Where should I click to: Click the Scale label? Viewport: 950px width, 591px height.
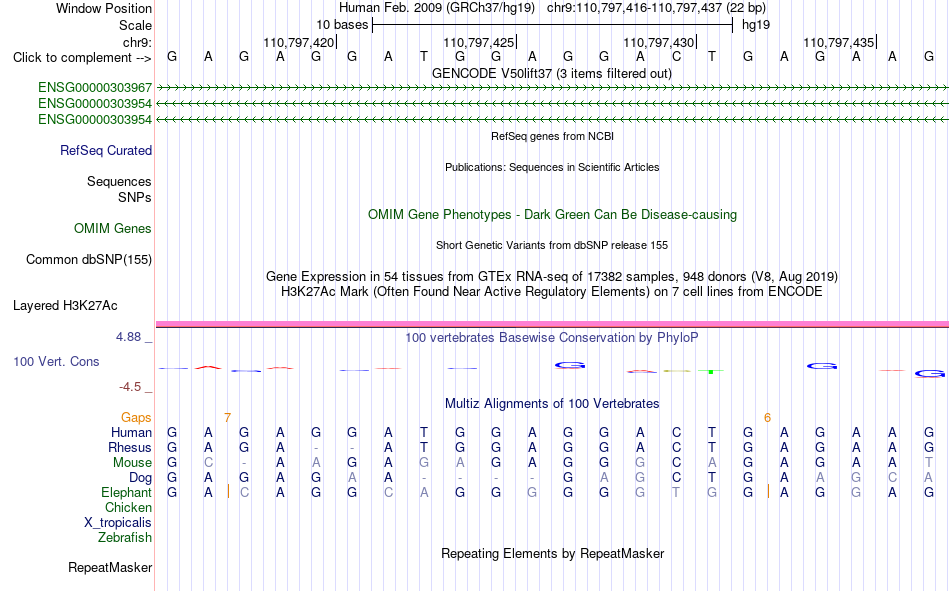point(135,25)
